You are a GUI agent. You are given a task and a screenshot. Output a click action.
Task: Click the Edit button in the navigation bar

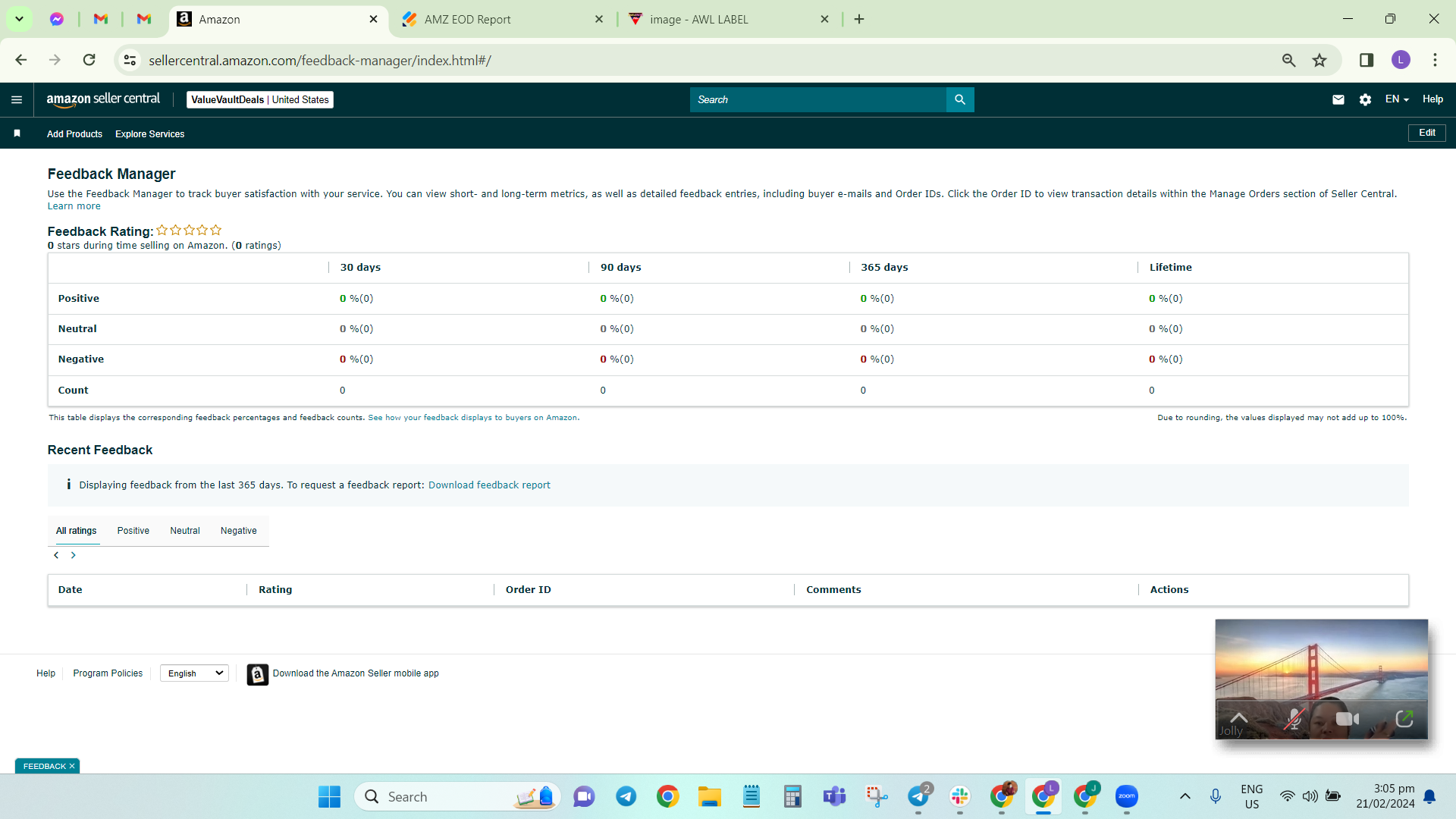click(x=1427, y=133)
